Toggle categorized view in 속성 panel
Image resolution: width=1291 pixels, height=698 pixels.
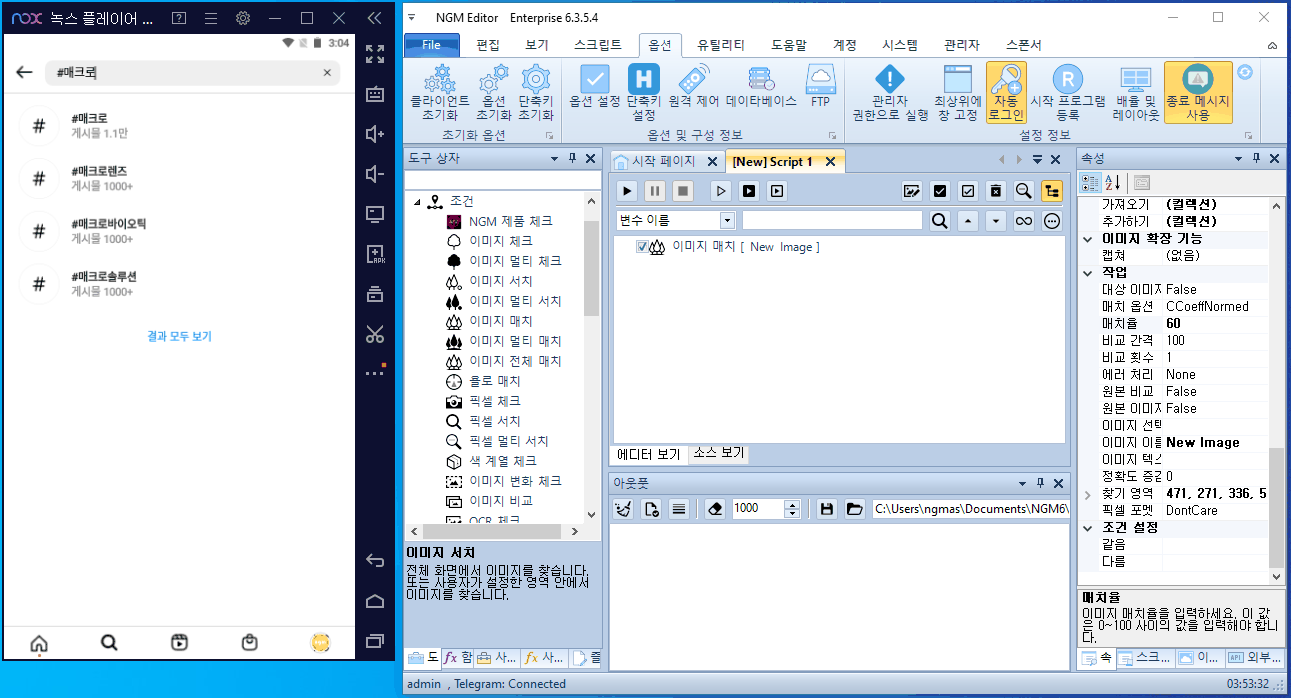(x=1091, y=182)
